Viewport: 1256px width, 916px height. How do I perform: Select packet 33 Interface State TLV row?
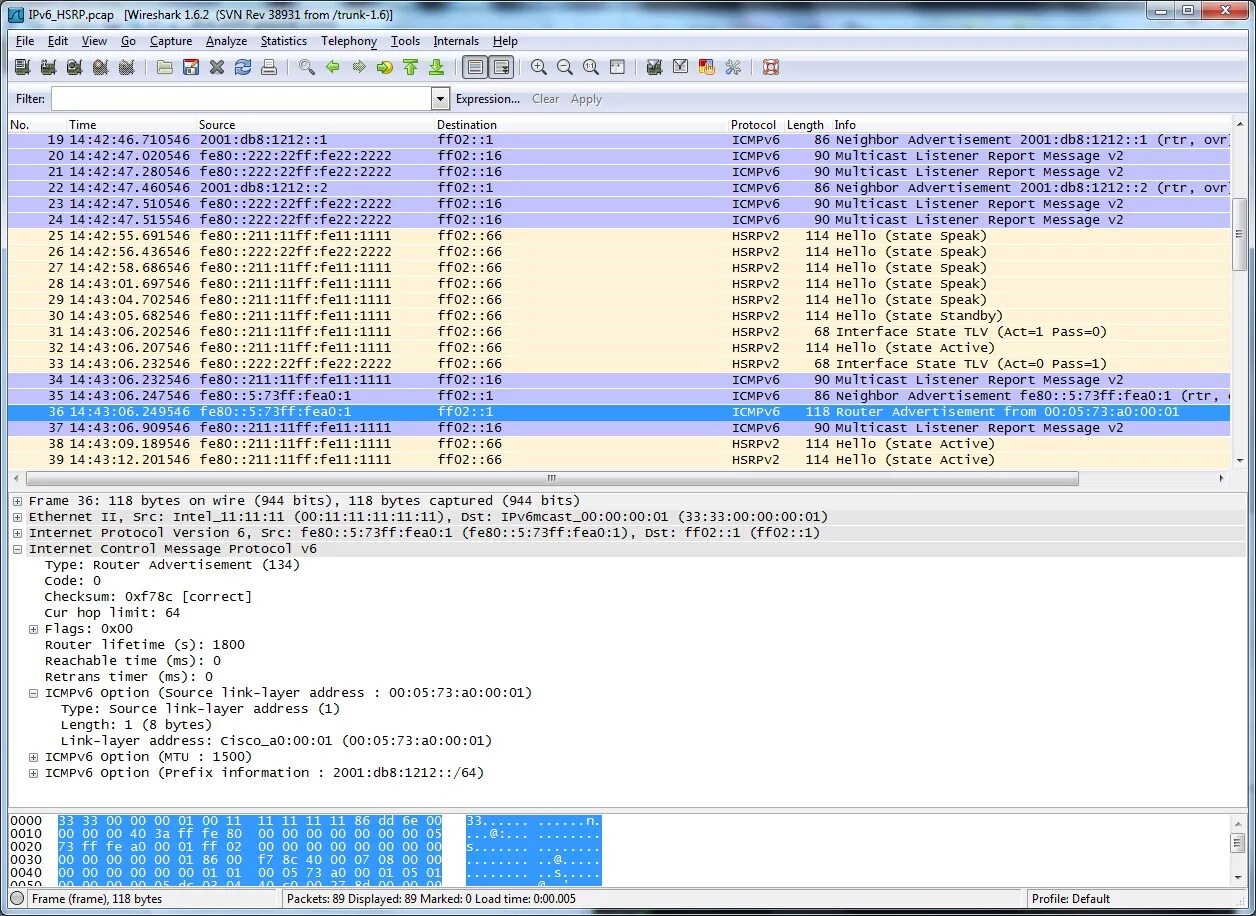620,364
